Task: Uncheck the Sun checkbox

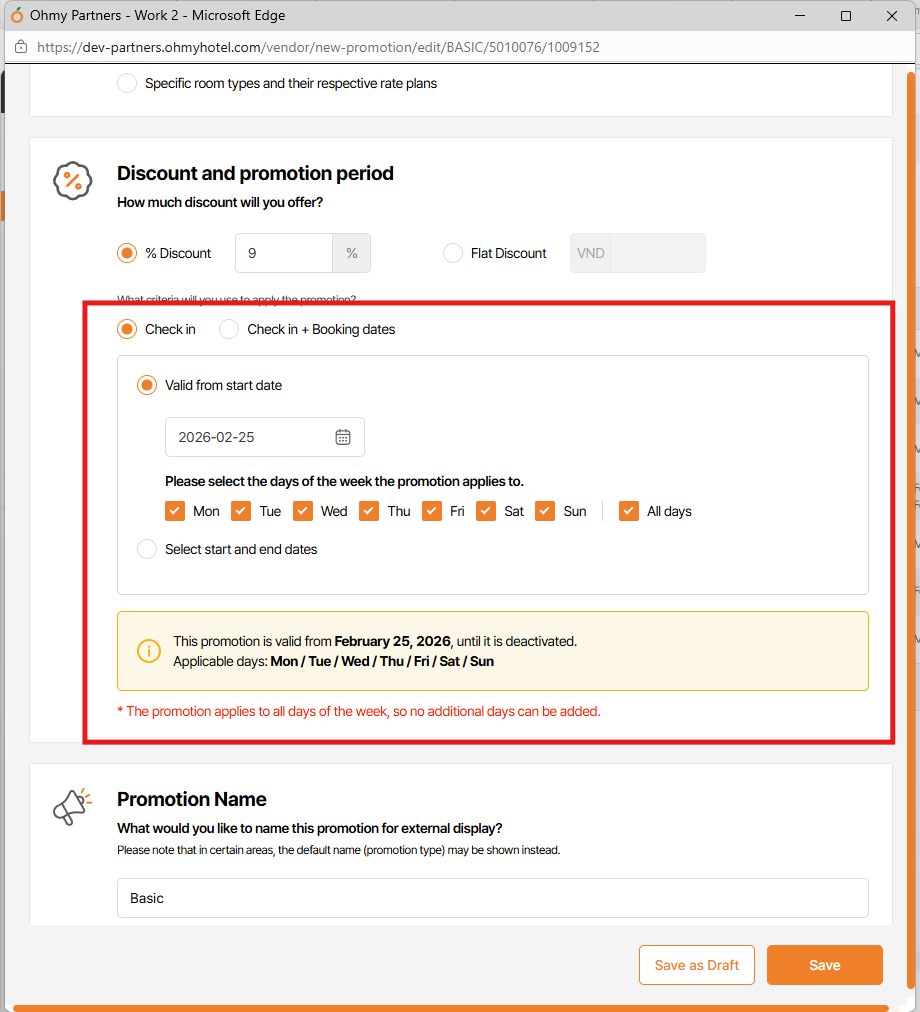Action: [x=545, y=511]
